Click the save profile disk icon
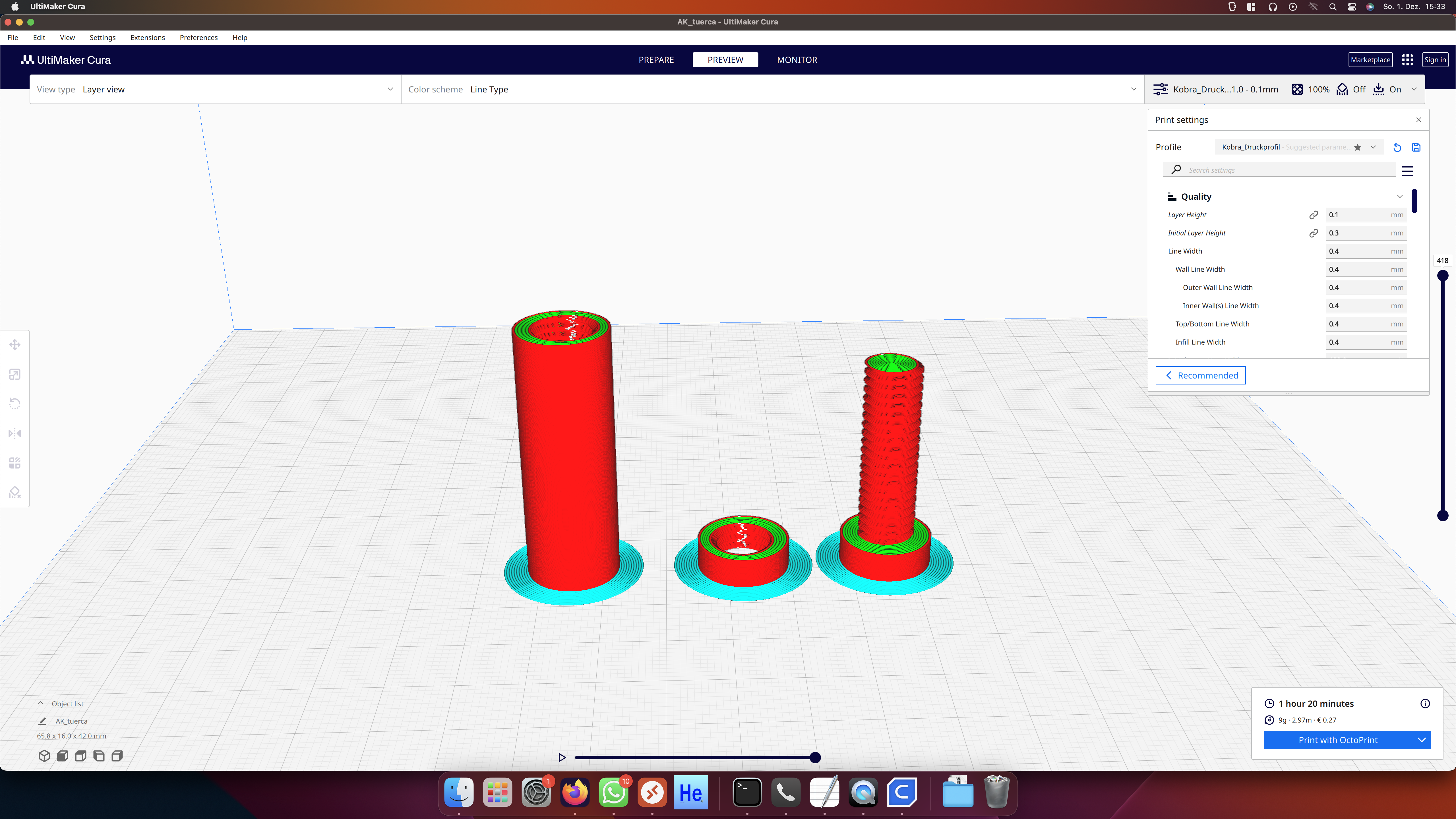1456x819 pixels. click(1416, 148)
